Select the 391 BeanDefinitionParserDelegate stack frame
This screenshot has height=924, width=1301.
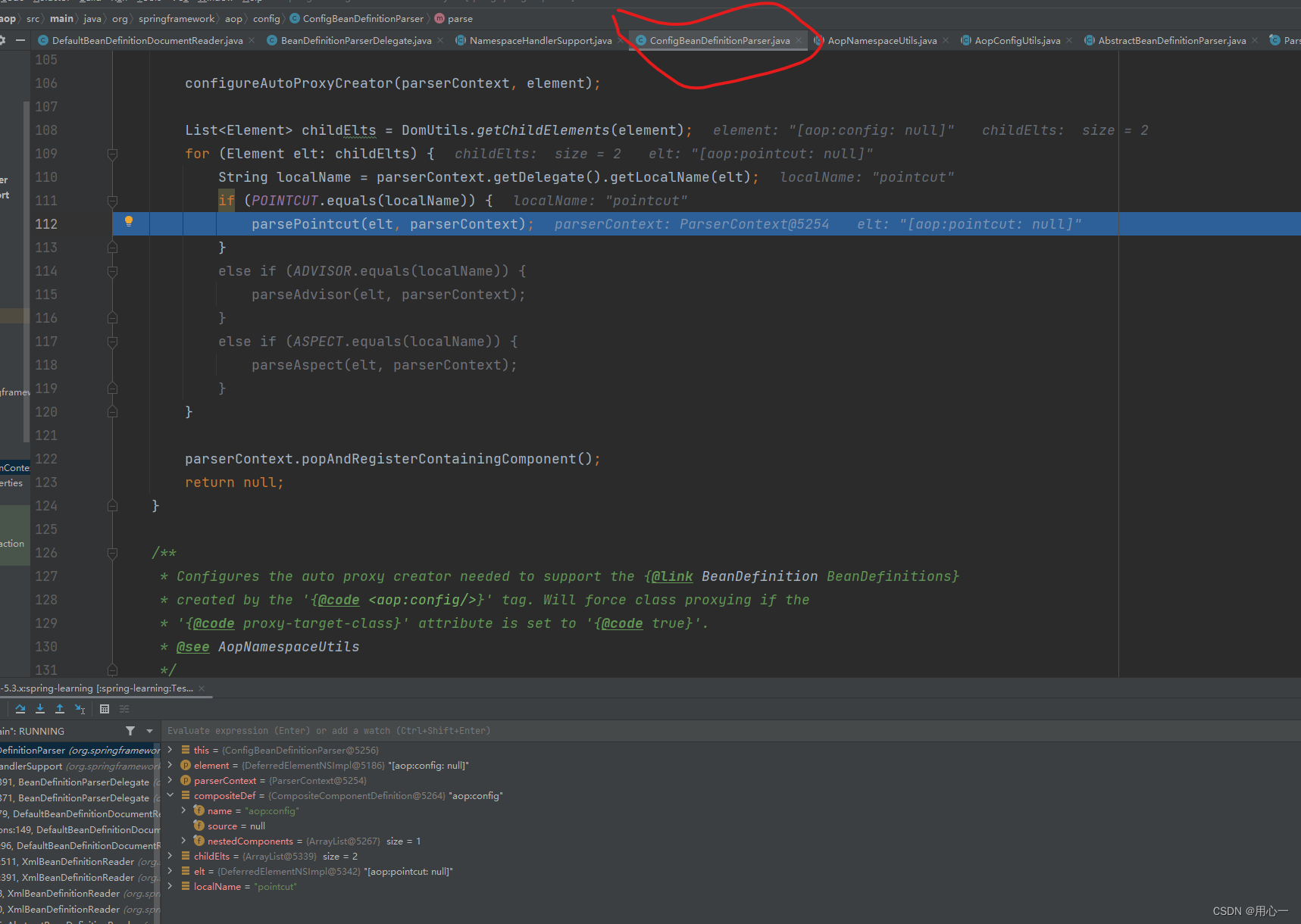coord(80,782)
